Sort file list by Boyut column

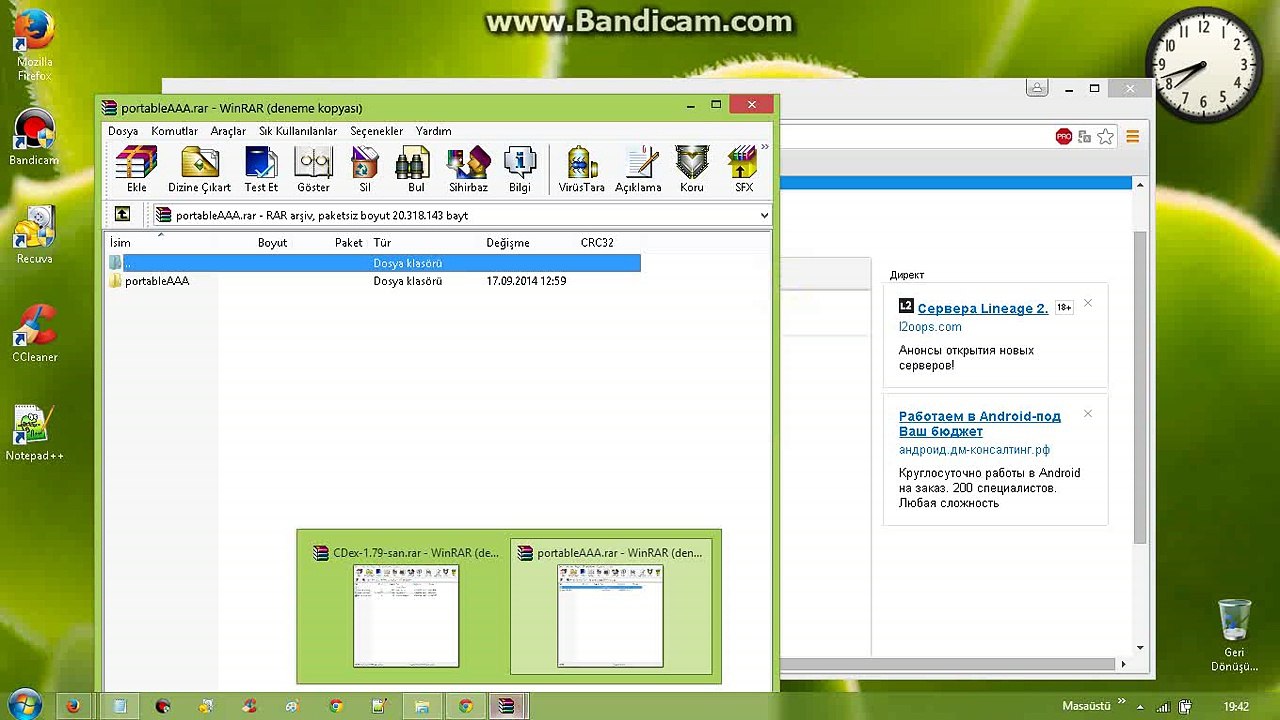[x=272, y=243]
